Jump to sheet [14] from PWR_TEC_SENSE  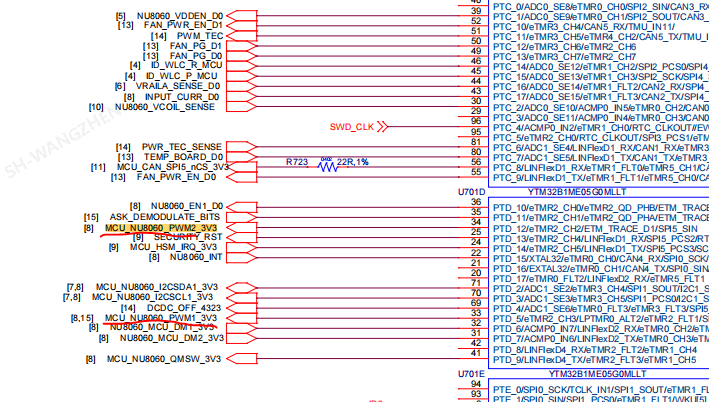[x=121, y=147]
